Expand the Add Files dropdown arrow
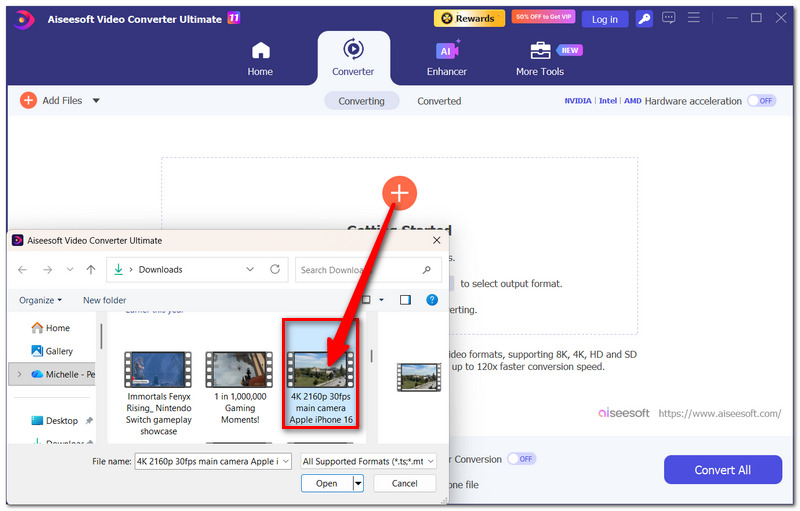The height and width of the screenshot is (511, 800). click(96, 100)
